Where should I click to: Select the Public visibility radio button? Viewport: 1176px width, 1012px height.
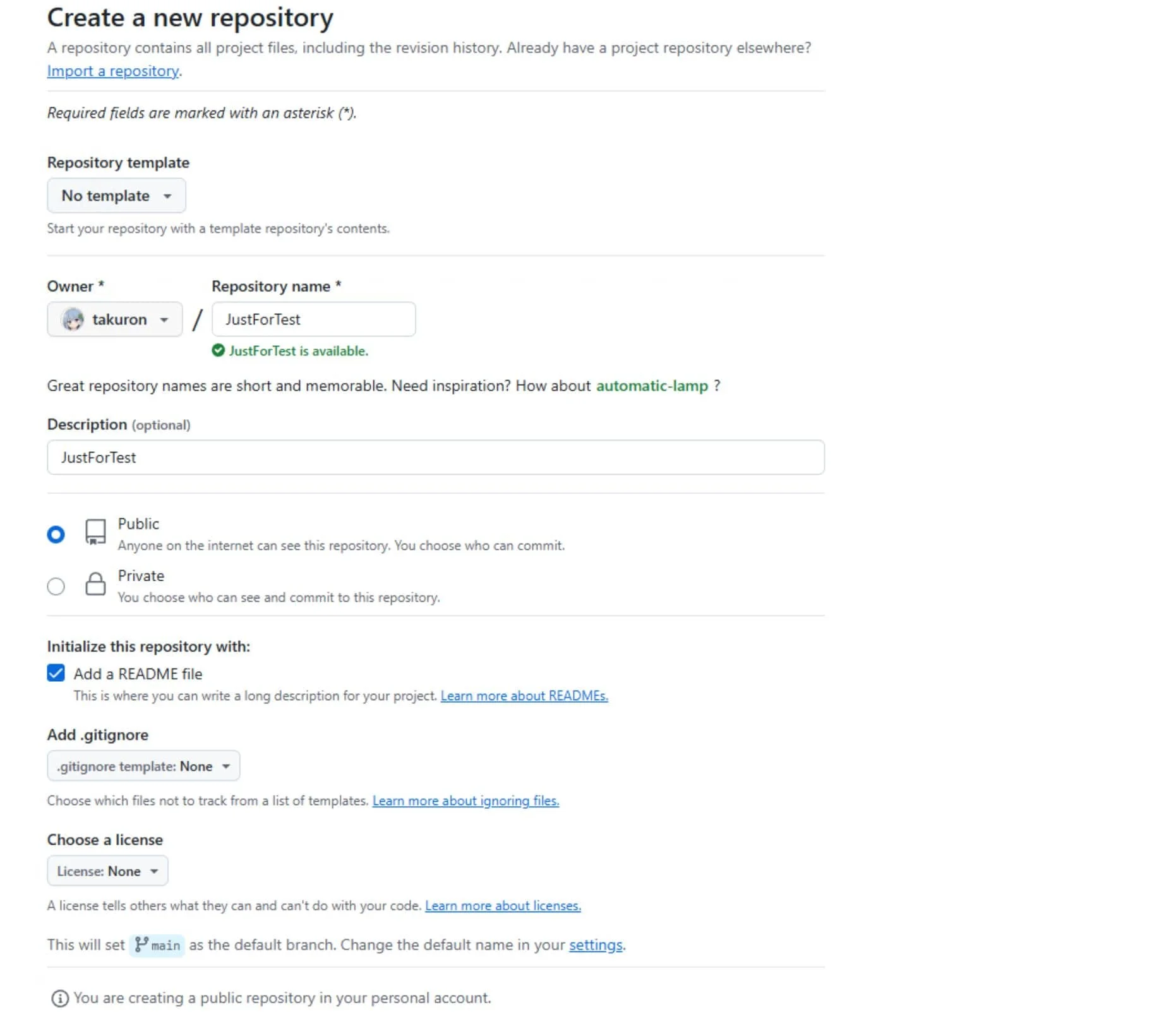(x=56, y=535)
